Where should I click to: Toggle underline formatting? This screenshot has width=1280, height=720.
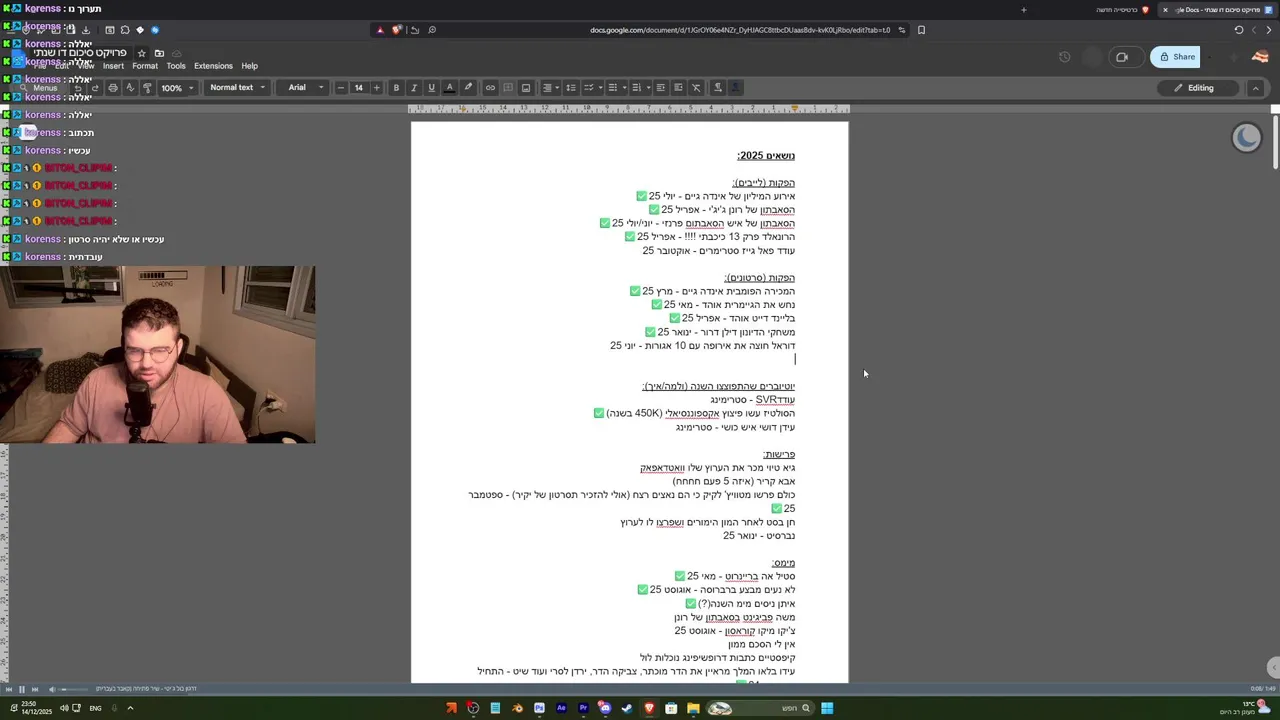pos(432,88)
